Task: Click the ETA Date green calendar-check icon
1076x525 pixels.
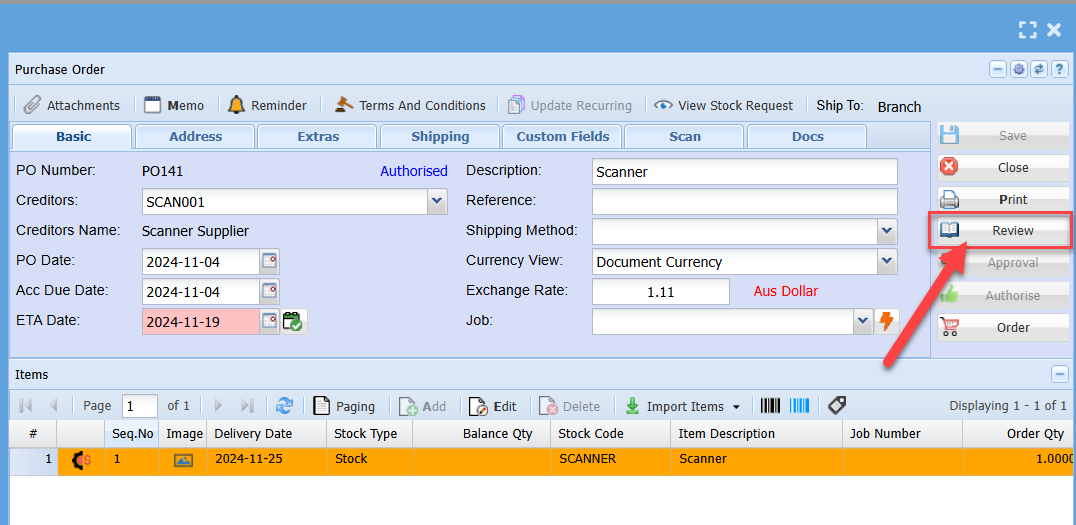Action: (x=293, y=321)
